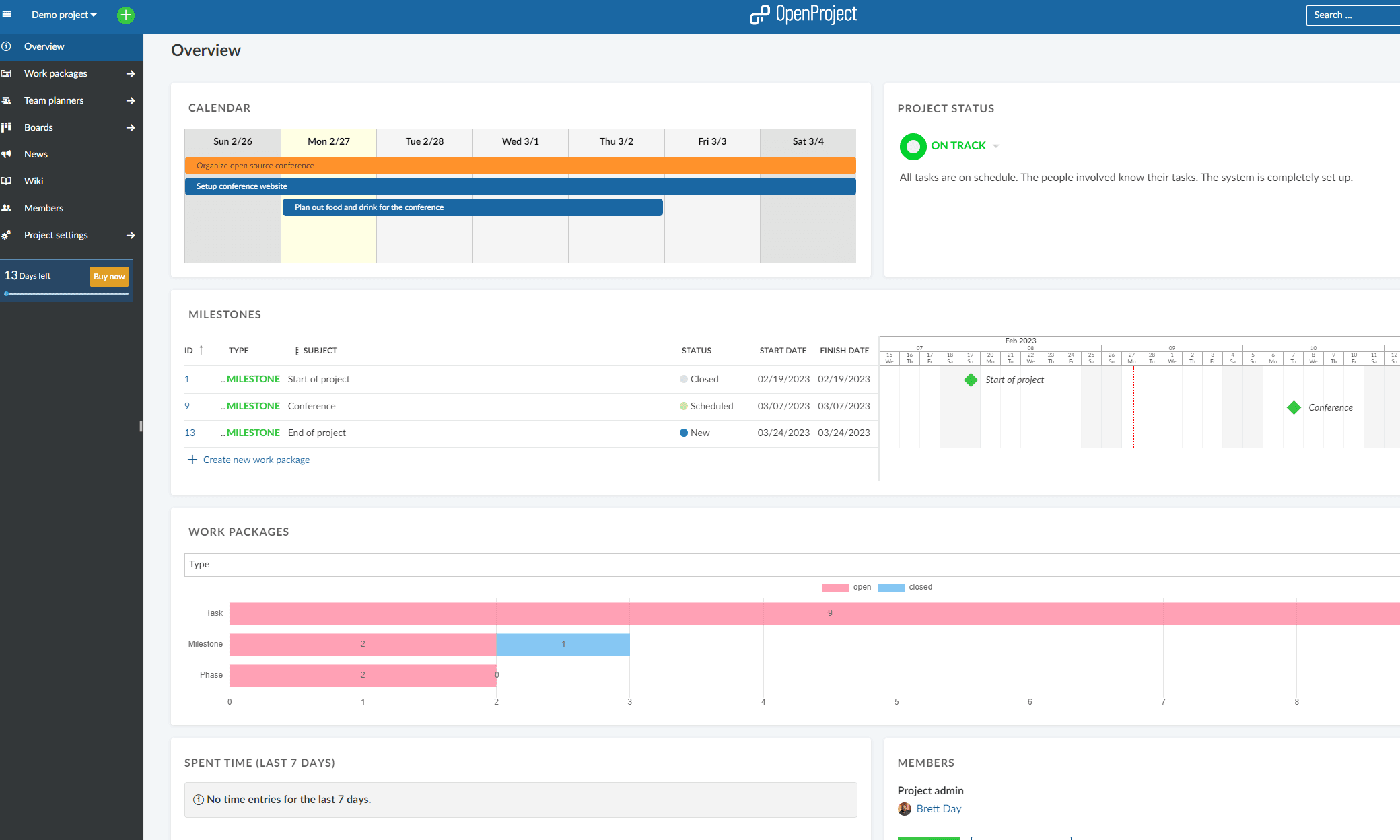The width and height of the screenshot is (1400, 840).
Task: Click the Members people icon
Action: (x=7, y=208)
